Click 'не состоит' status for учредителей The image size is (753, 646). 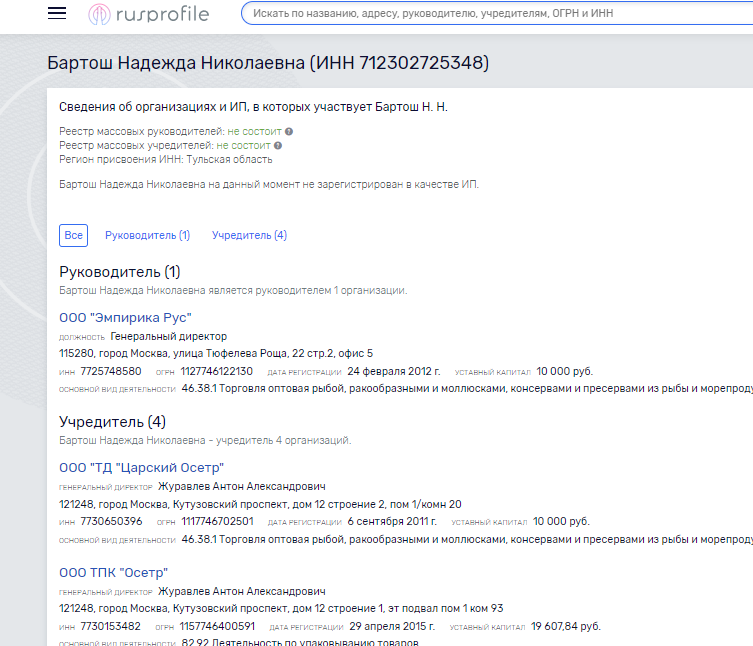point(243,146)
